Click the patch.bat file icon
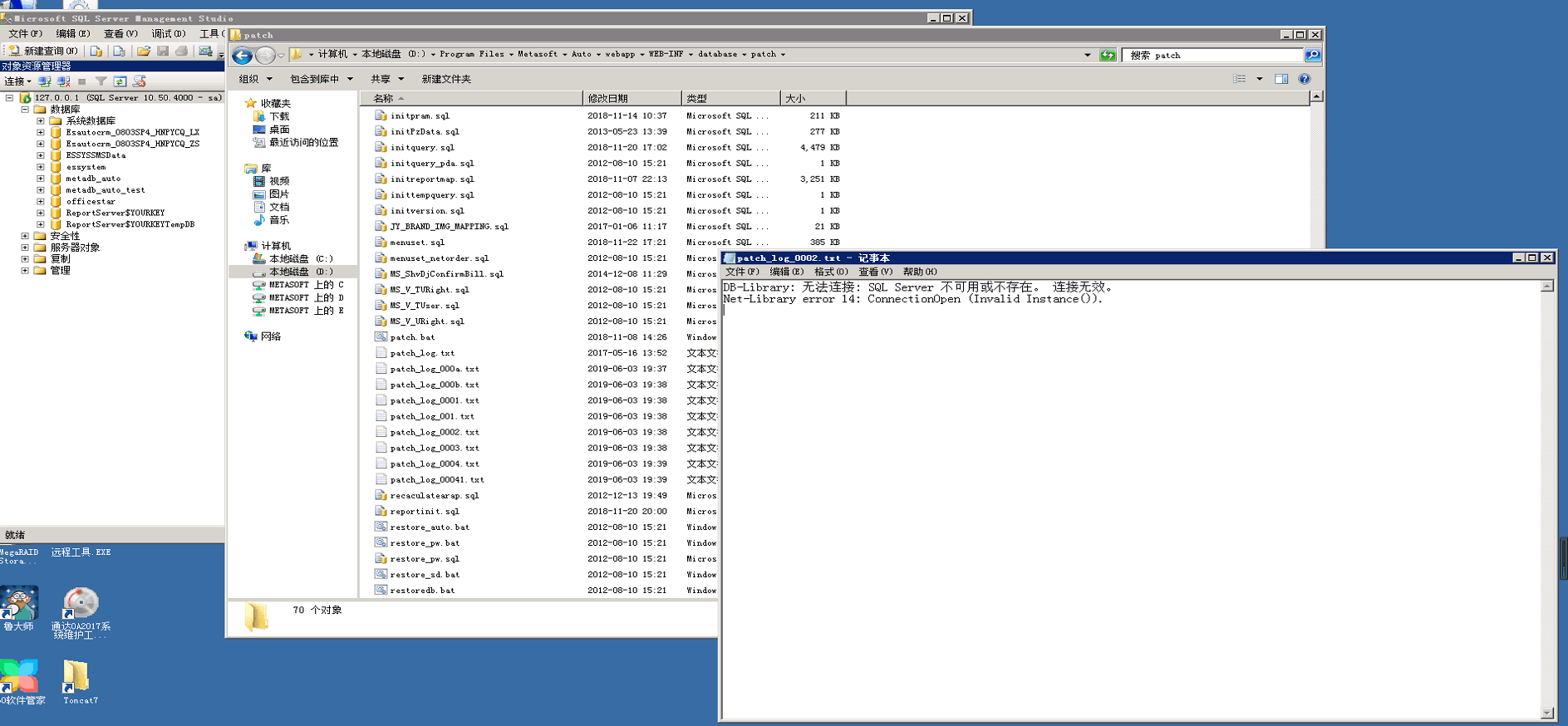This screenshot has height=726, width=1568. pos(381,337)
